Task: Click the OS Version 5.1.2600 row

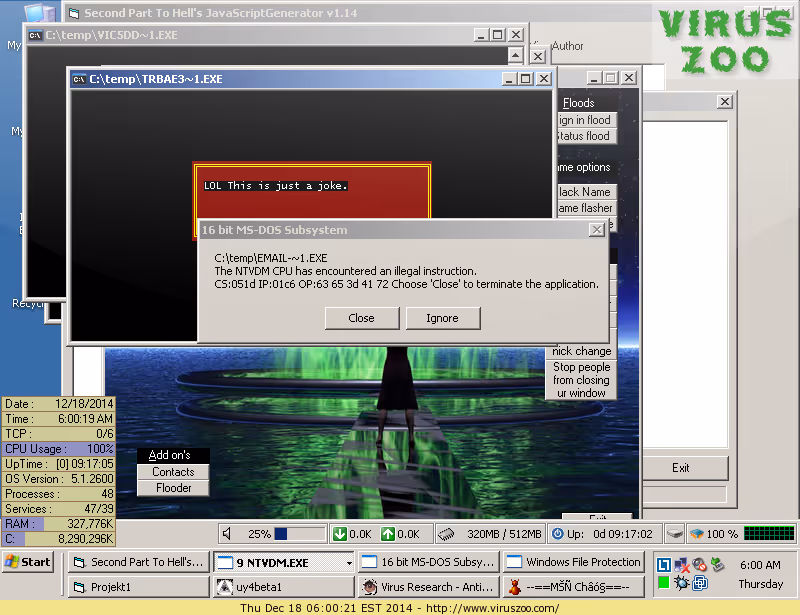Action: click(x=59, y=479)
